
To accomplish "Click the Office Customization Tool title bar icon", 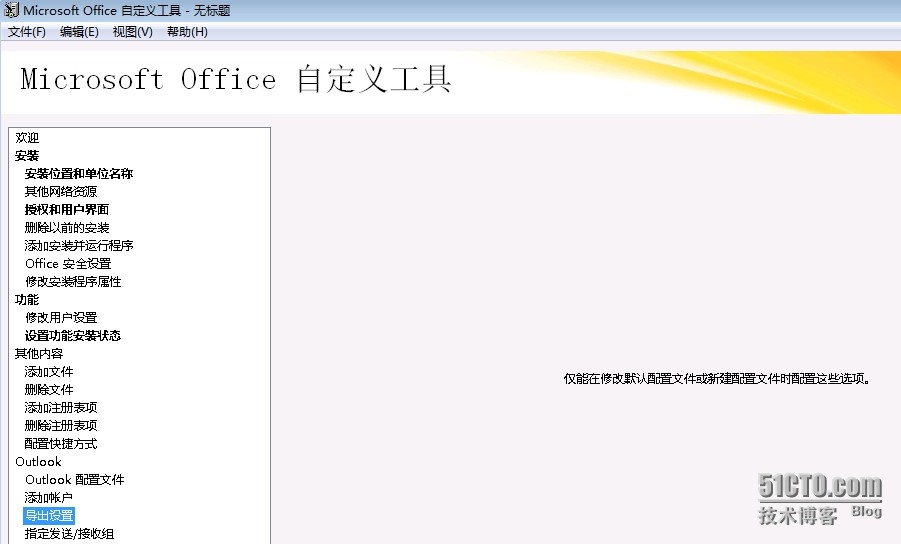I will (x=11, y=10).
